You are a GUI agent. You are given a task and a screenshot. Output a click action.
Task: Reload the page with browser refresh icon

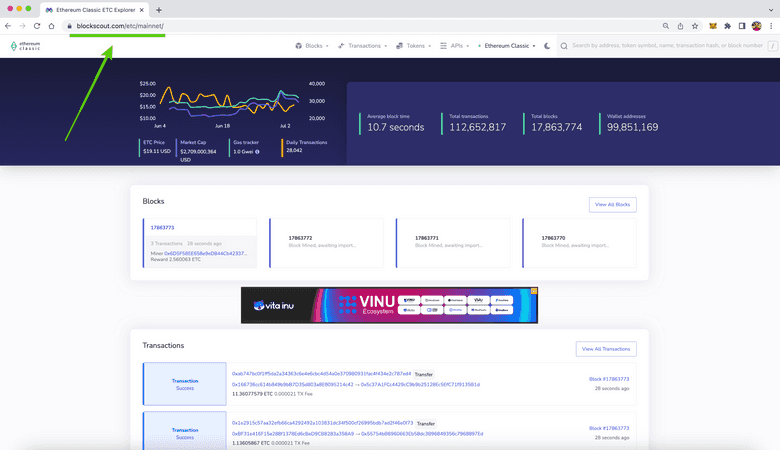point(37,25)
